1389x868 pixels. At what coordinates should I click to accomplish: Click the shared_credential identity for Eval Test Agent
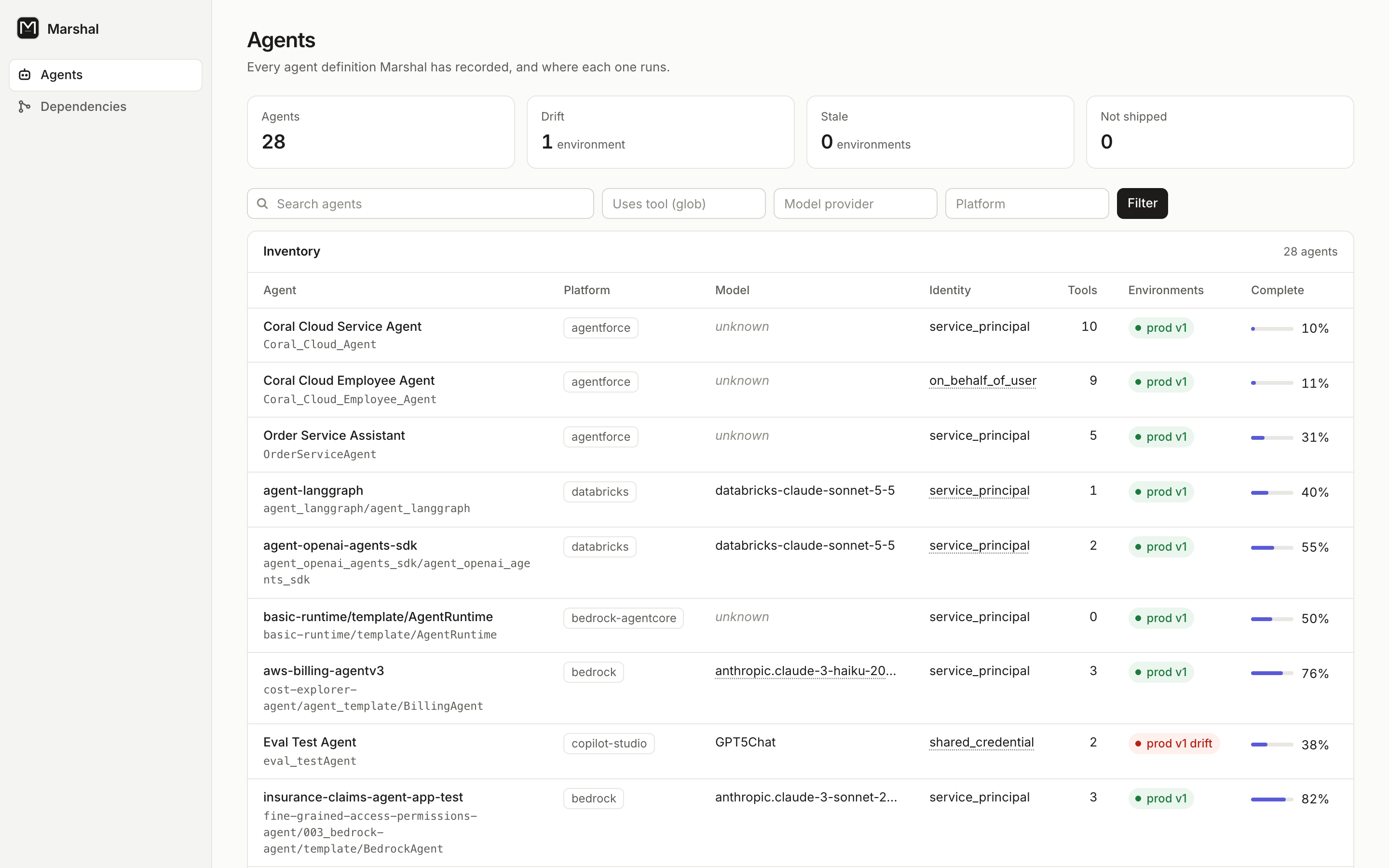pyautogui.click(x=981, y=742)
